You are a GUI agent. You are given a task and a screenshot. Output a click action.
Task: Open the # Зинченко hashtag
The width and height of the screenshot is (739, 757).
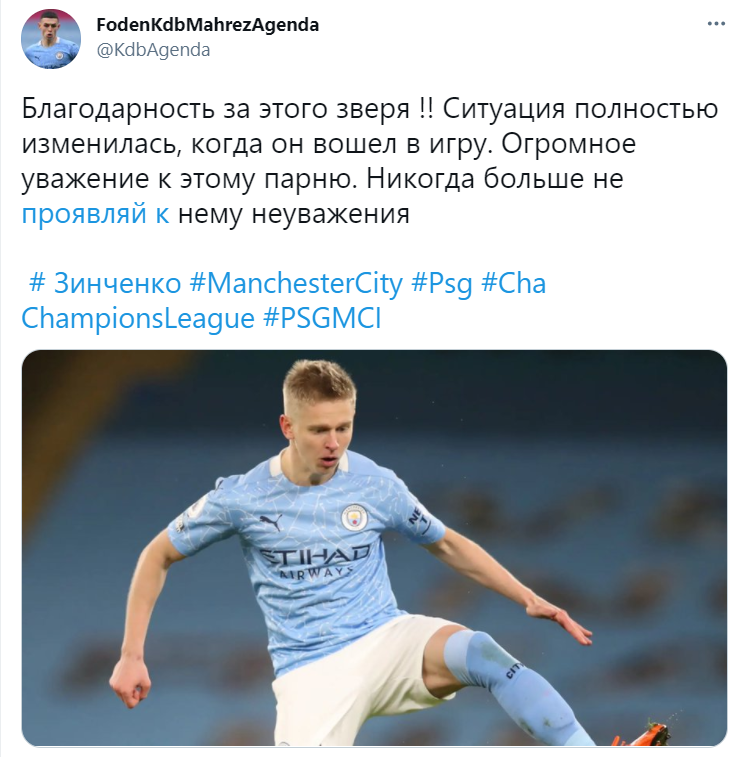pos(105,283)
